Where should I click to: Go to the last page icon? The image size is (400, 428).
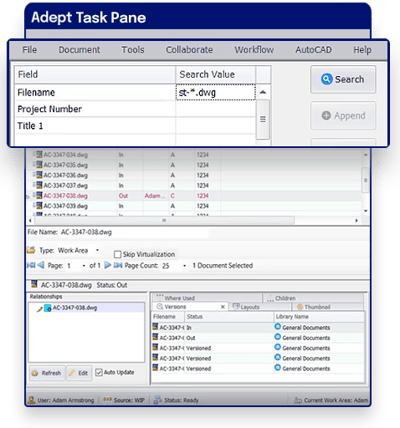tap(118, 265)
